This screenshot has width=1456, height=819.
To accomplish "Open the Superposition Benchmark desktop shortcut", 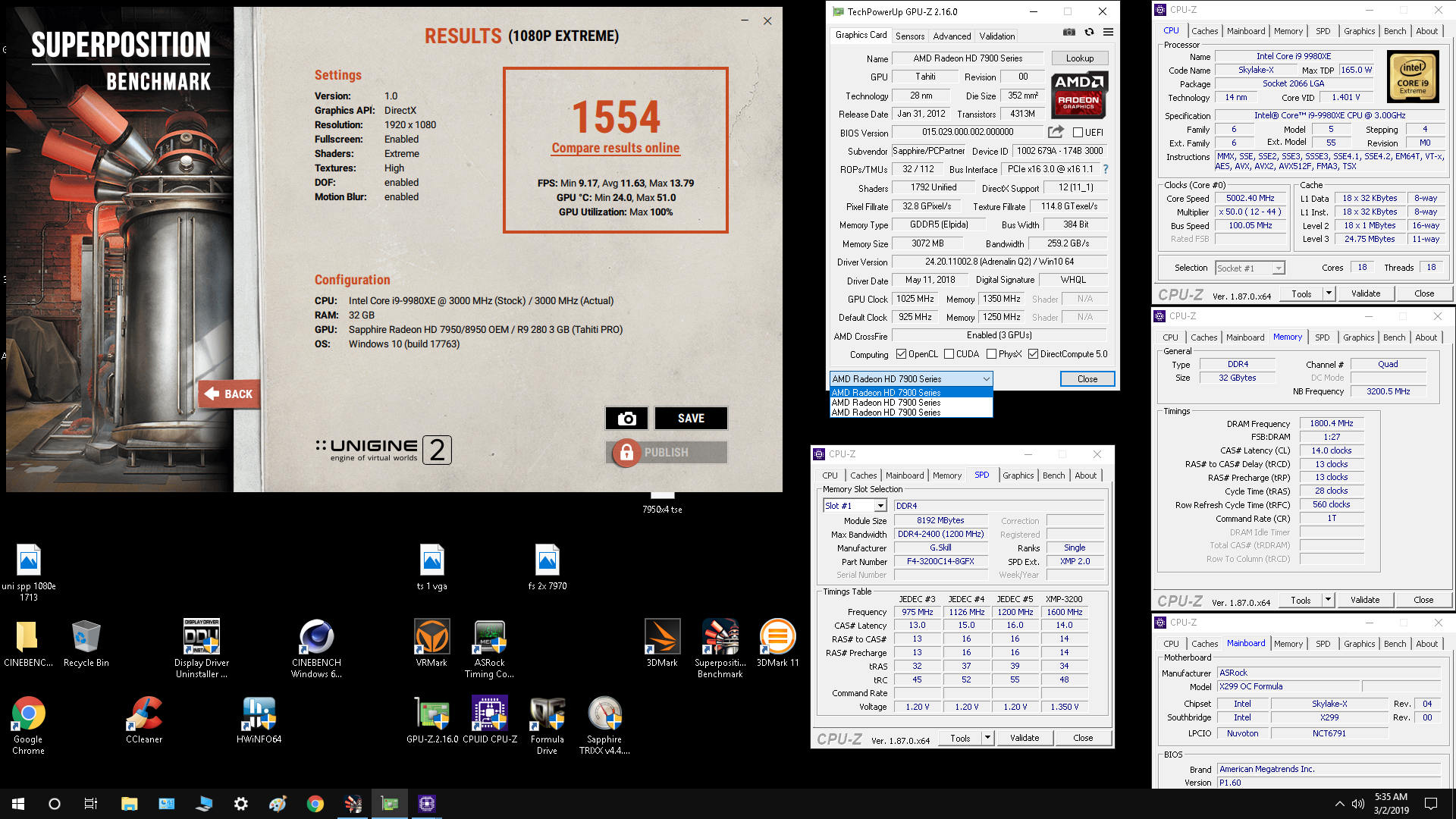I will pos(720,648).
